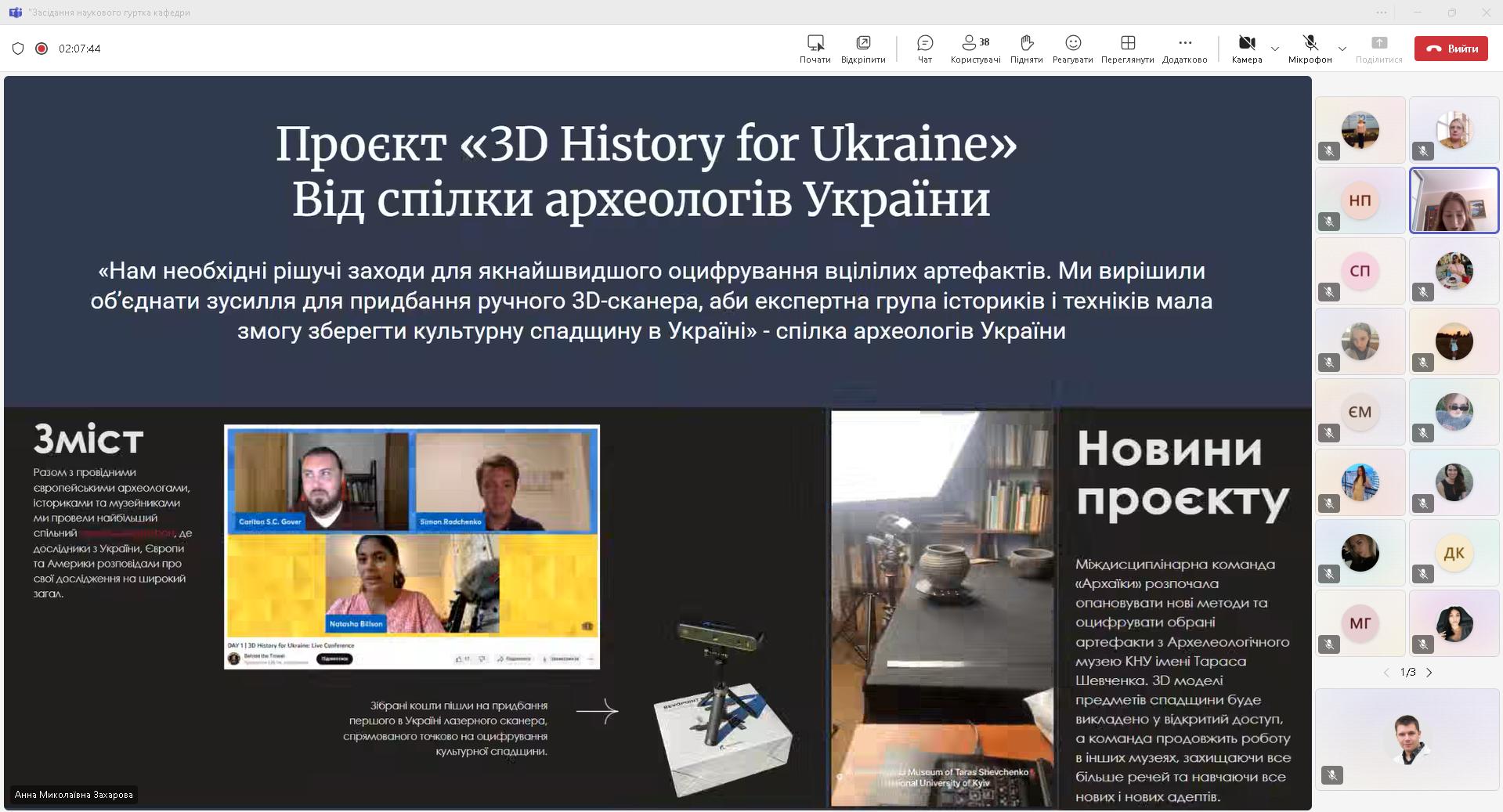This screenshot has width=1503, height=812.
Task: Toggle the Камера on or off
Action: (x=1247, y=49)
